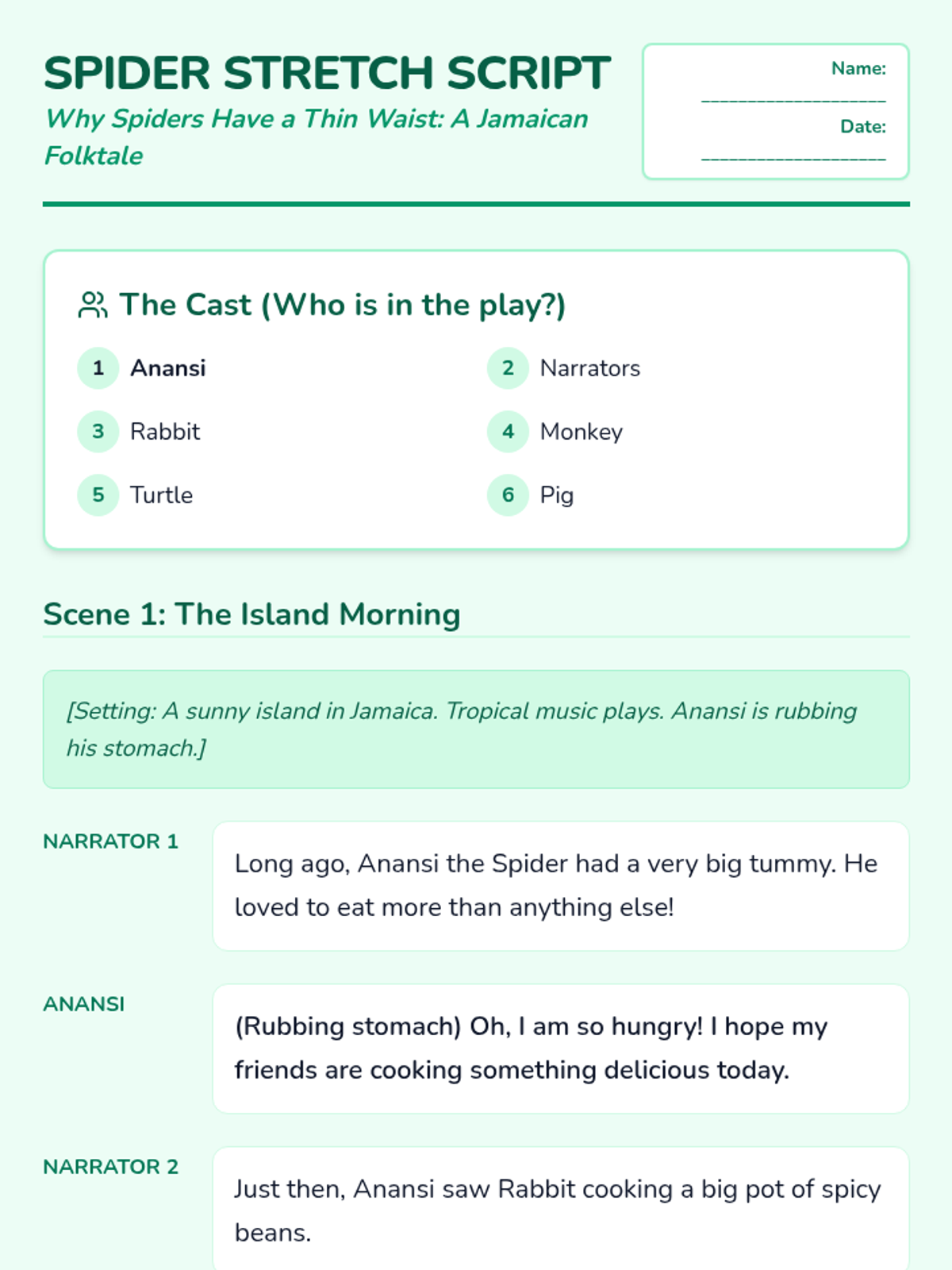Click number badge 2 beside Narrators

[508, 368]
